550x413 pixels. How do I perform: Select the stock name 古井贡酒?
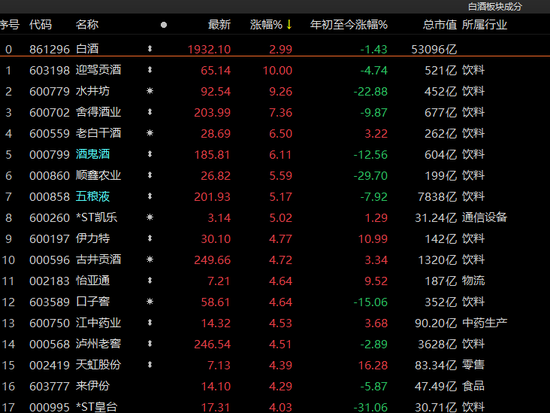99,259
